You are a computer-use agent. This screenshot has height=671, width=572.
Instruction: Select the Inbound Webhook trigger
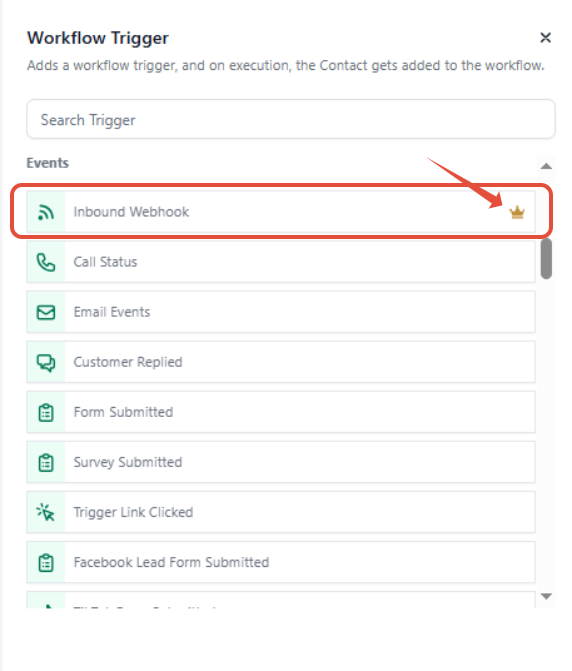pos(281,212)
